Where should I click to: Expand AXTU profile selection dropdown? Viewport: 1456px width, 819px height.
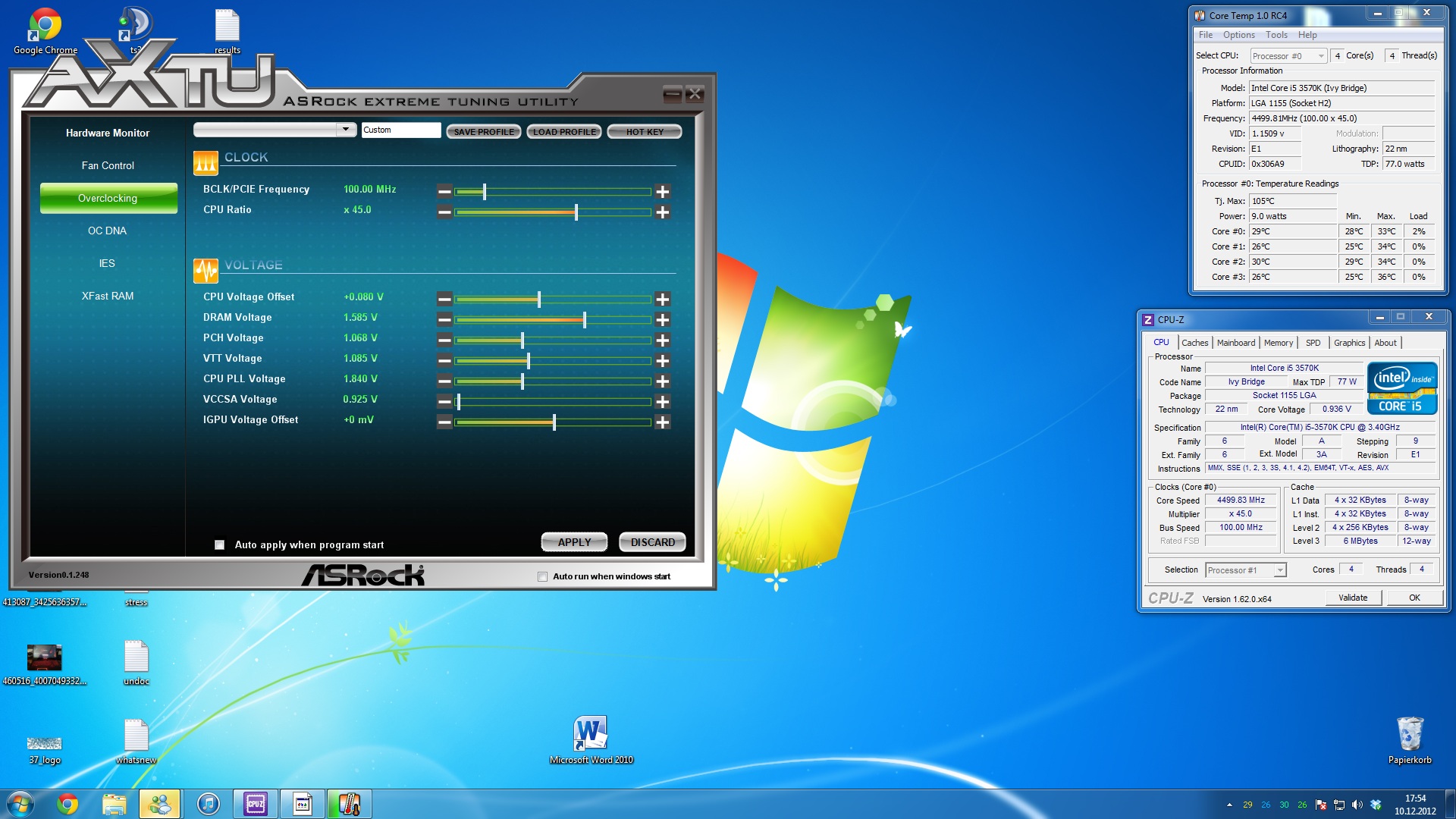coord(346,130)
